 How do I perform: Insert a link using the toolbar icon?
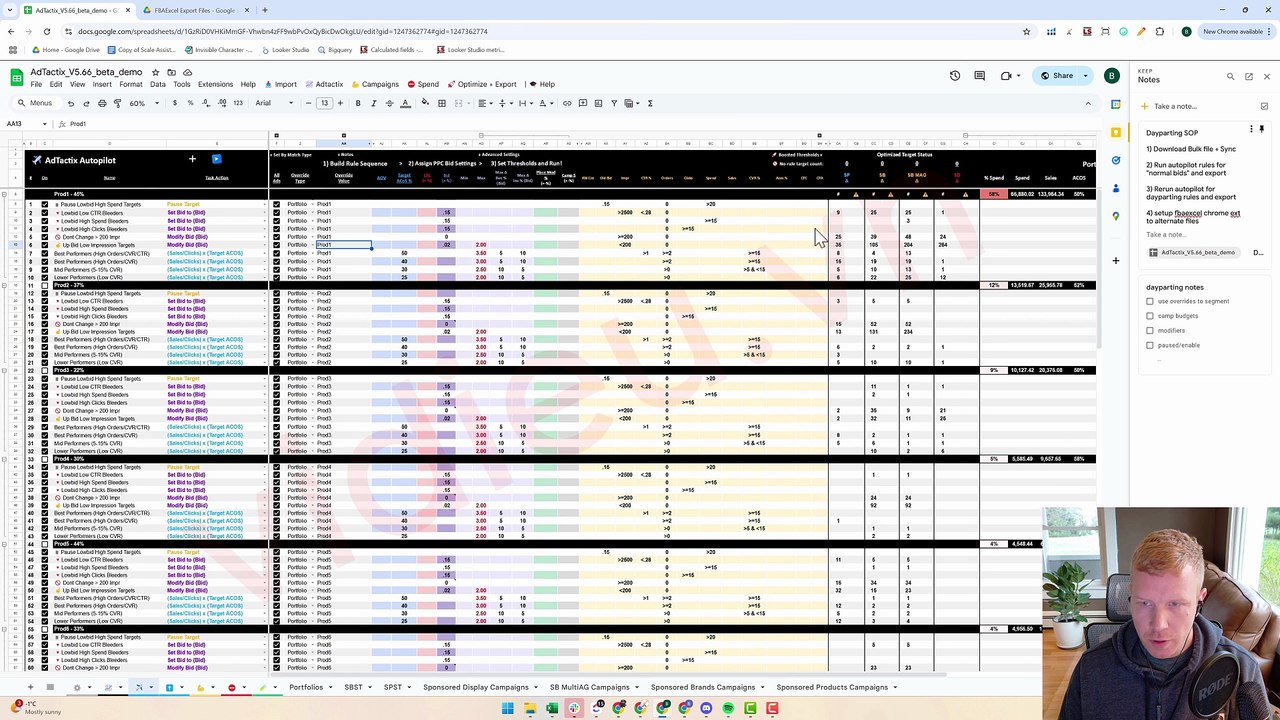567,103
